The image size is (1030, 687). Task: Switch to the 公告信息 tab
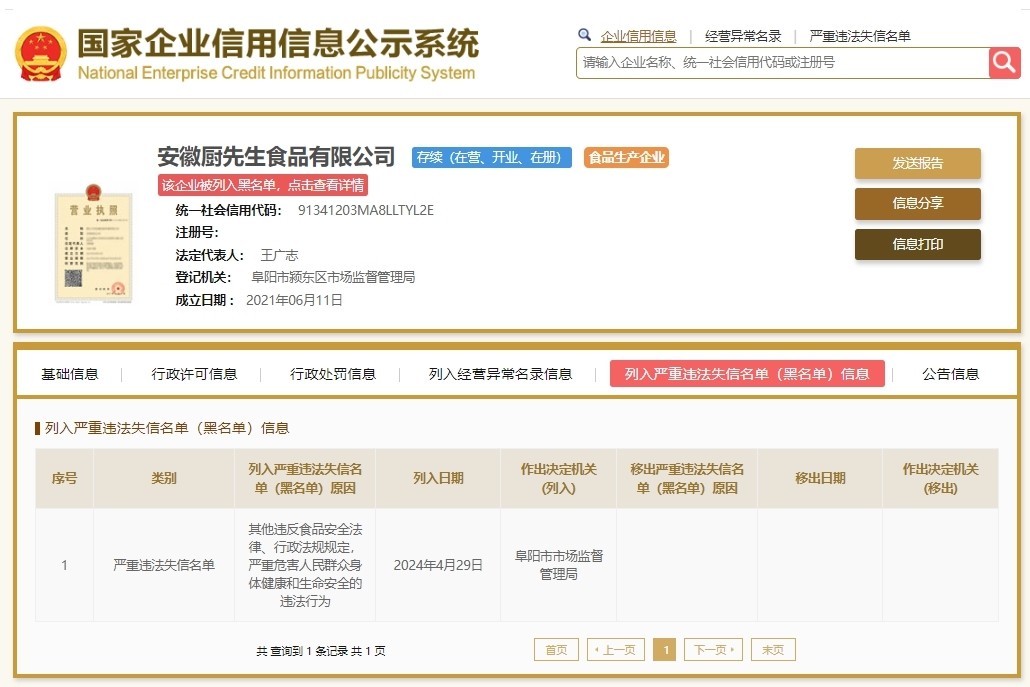point(950,374)
